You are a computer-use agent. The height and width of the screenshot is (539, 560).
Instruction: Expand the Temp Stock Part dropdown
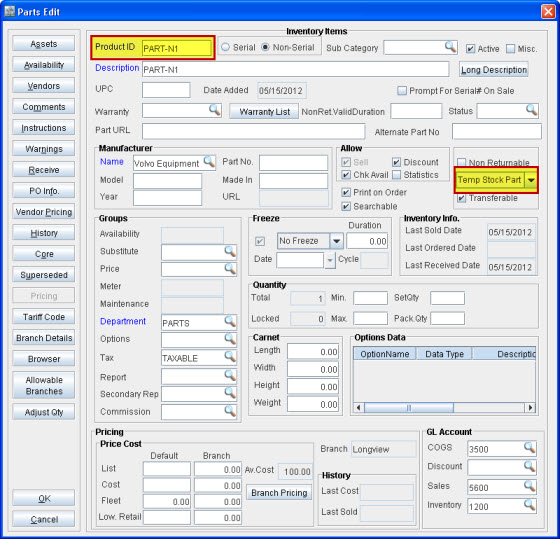coord(531,180)
